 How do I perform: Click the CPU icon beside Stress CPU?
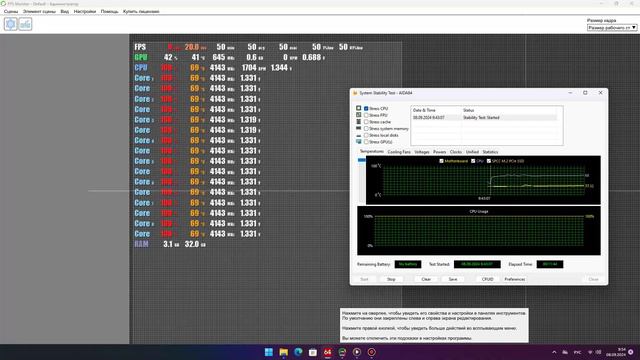pyautogui.click(x=358, y=108)
